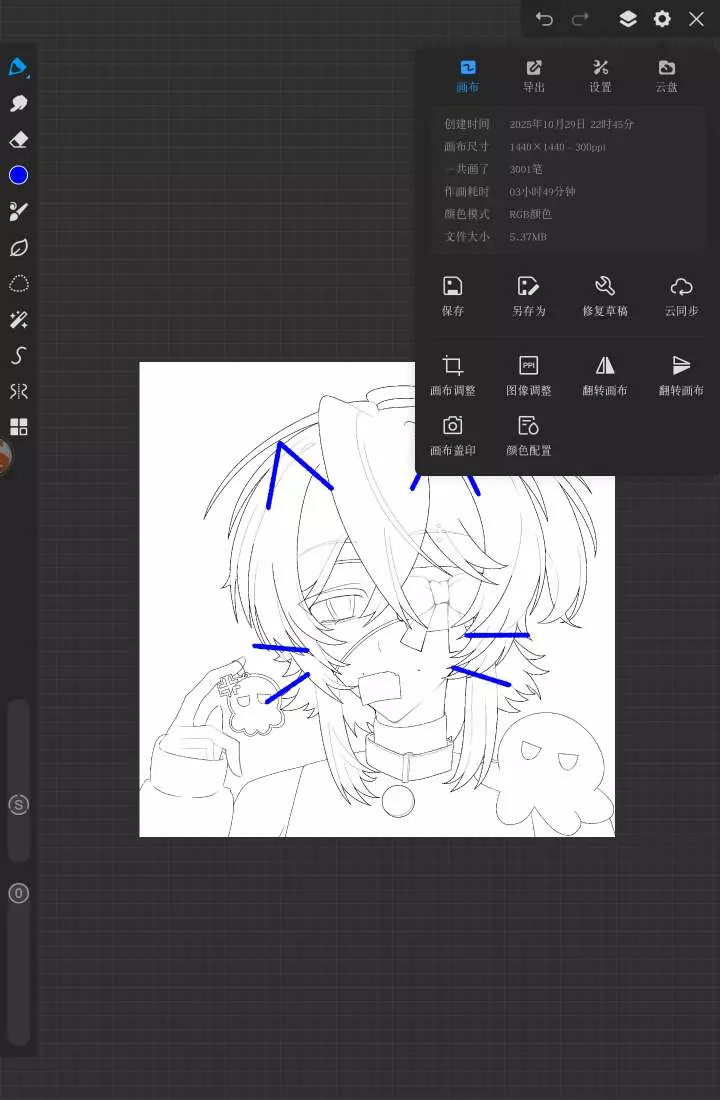Select the smudge finger tool
This screenshot has width=720, height=1100.
pyautogui.click(x=18, y=103)
